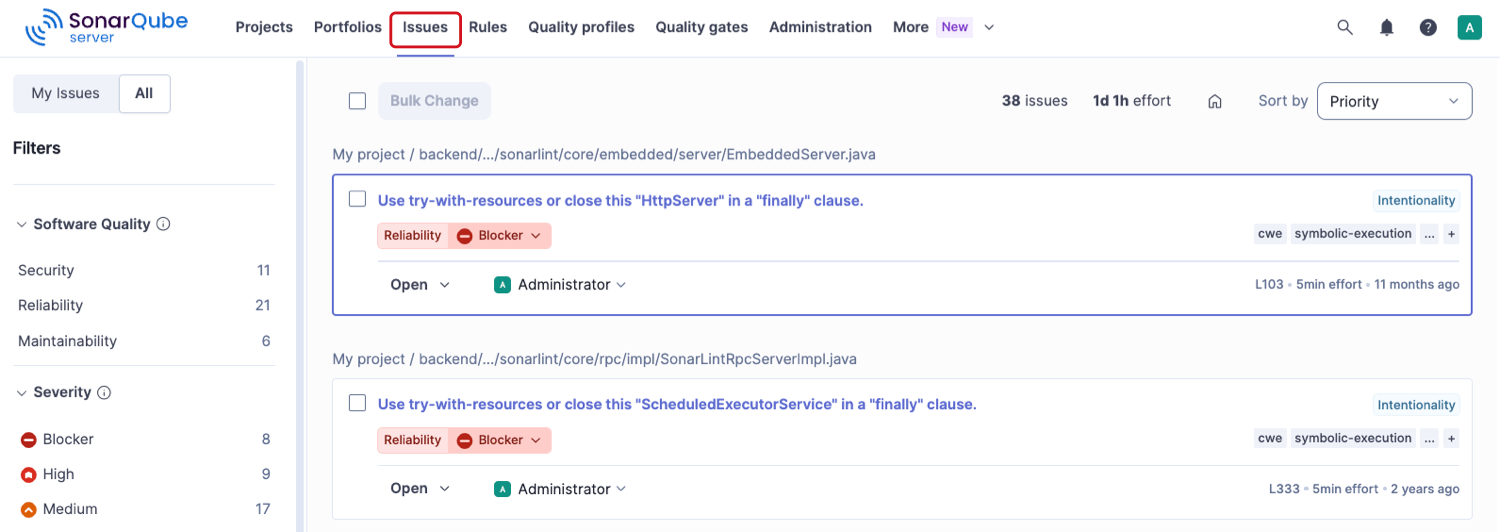Click the Bulk Change button
1500x532 pixels.
pos(434,100)
